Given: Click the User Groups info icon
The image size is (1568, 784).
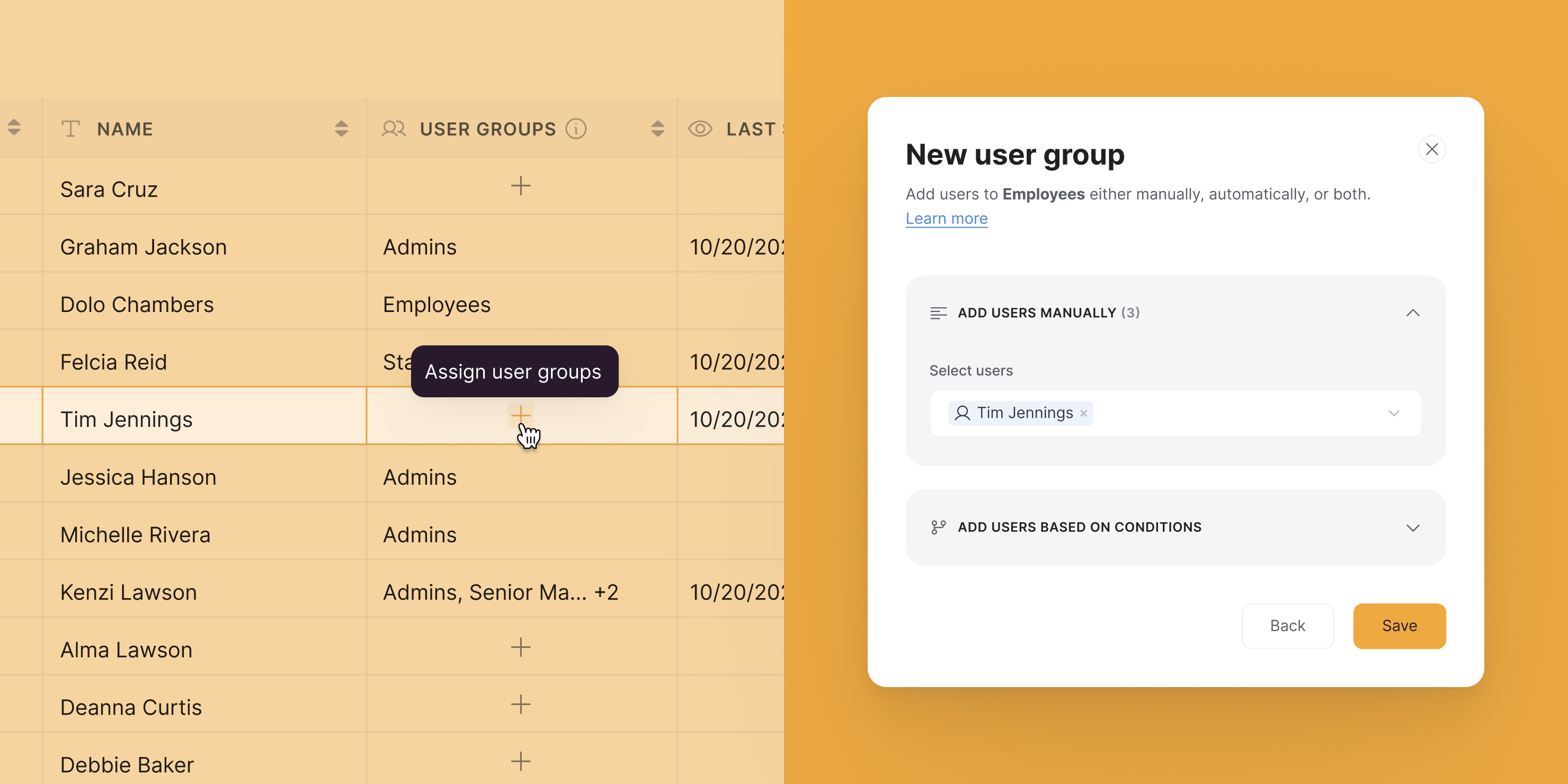Looking at the screenshot, I should click(576, 128).
